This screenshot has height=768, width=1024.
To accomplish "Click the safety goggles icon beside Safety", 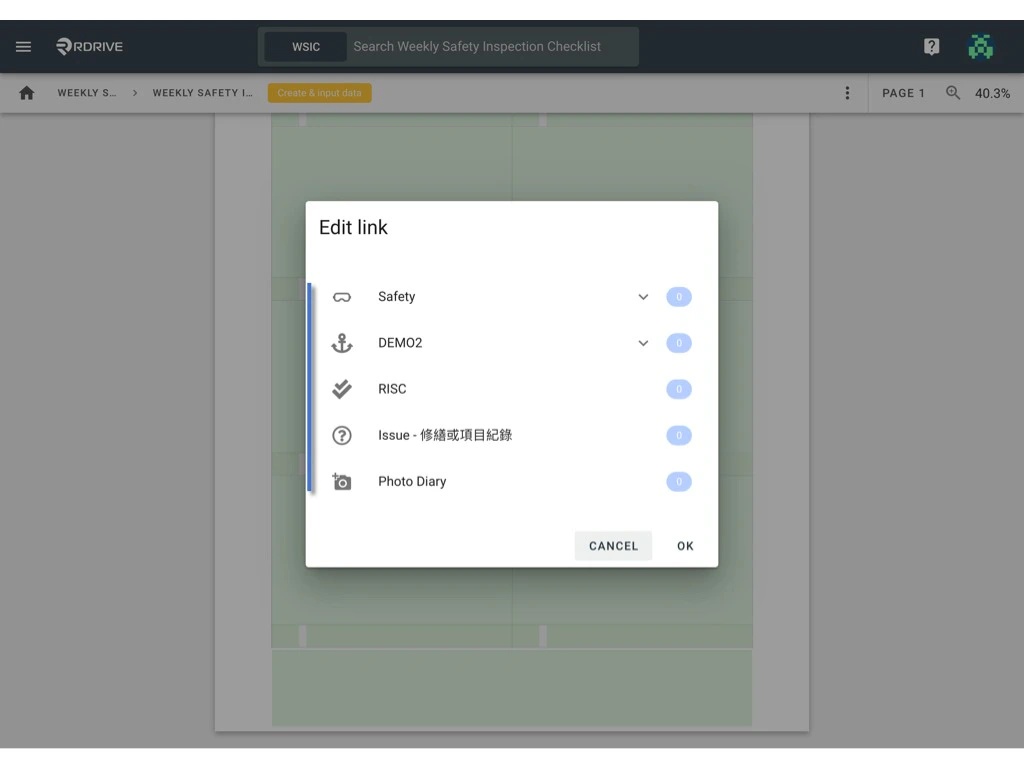I will click(341, 296).
